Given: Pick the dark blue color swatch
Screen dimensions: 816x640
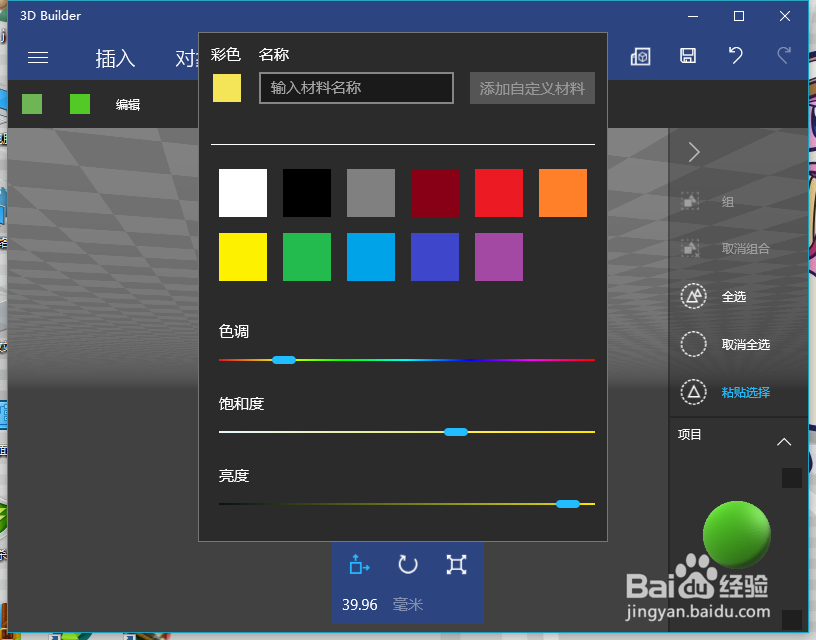Looking at the screenshot, I should pos(435,257).
